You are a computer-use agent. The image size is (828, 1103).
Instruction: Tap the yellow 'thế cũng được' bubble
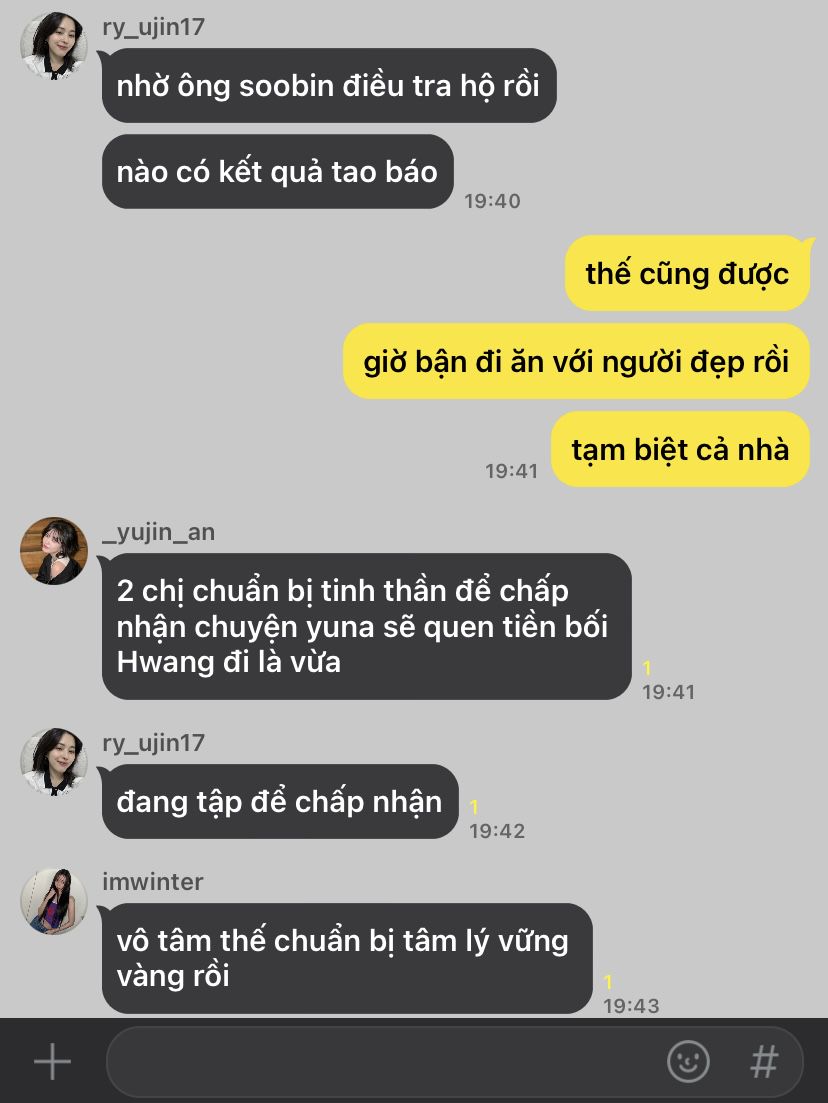687,273
